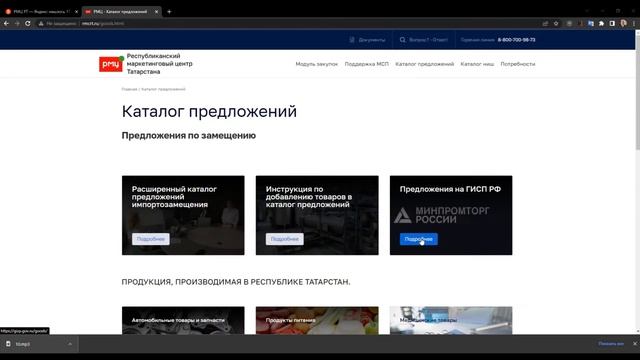Click Республиканский маркетинговый центр Татарстана title
The width and height of the screenshot is (640, 360).
(x=160, y=64)
